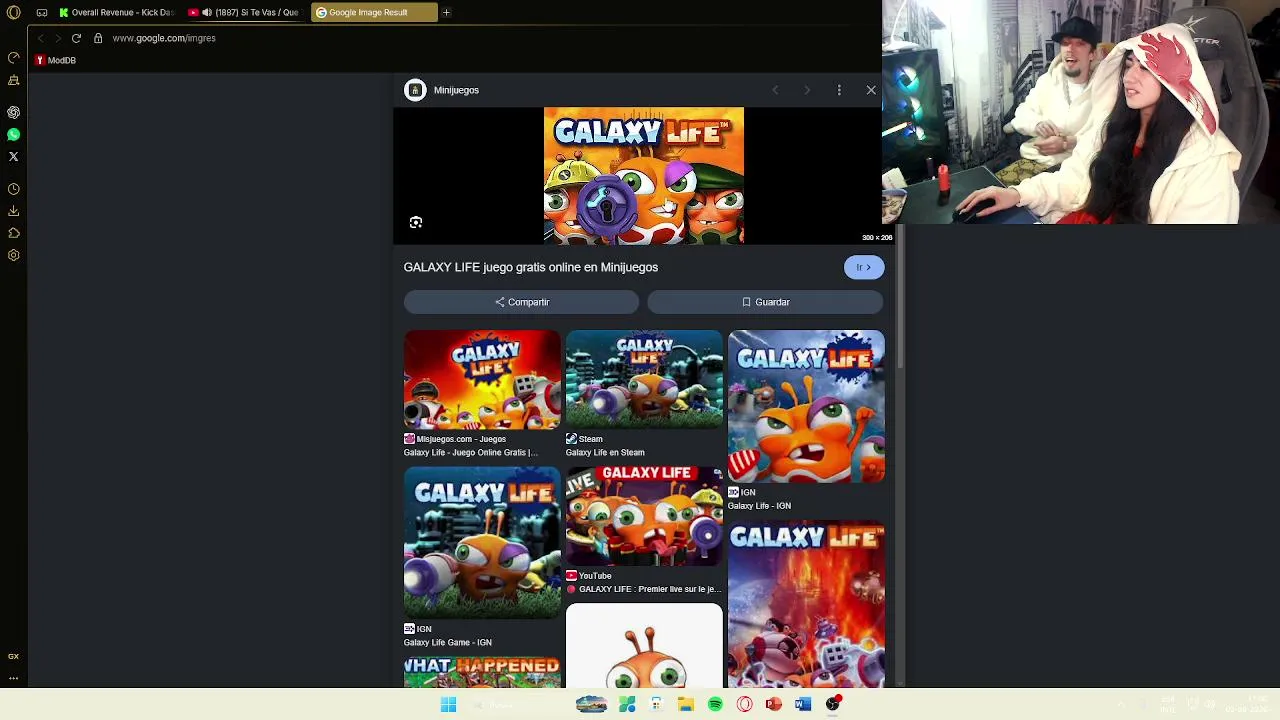Open the image viewer three-dot options menu
Image resolution: width=1280 pixels, height=720 pixels.
click(x=839, y=90)
